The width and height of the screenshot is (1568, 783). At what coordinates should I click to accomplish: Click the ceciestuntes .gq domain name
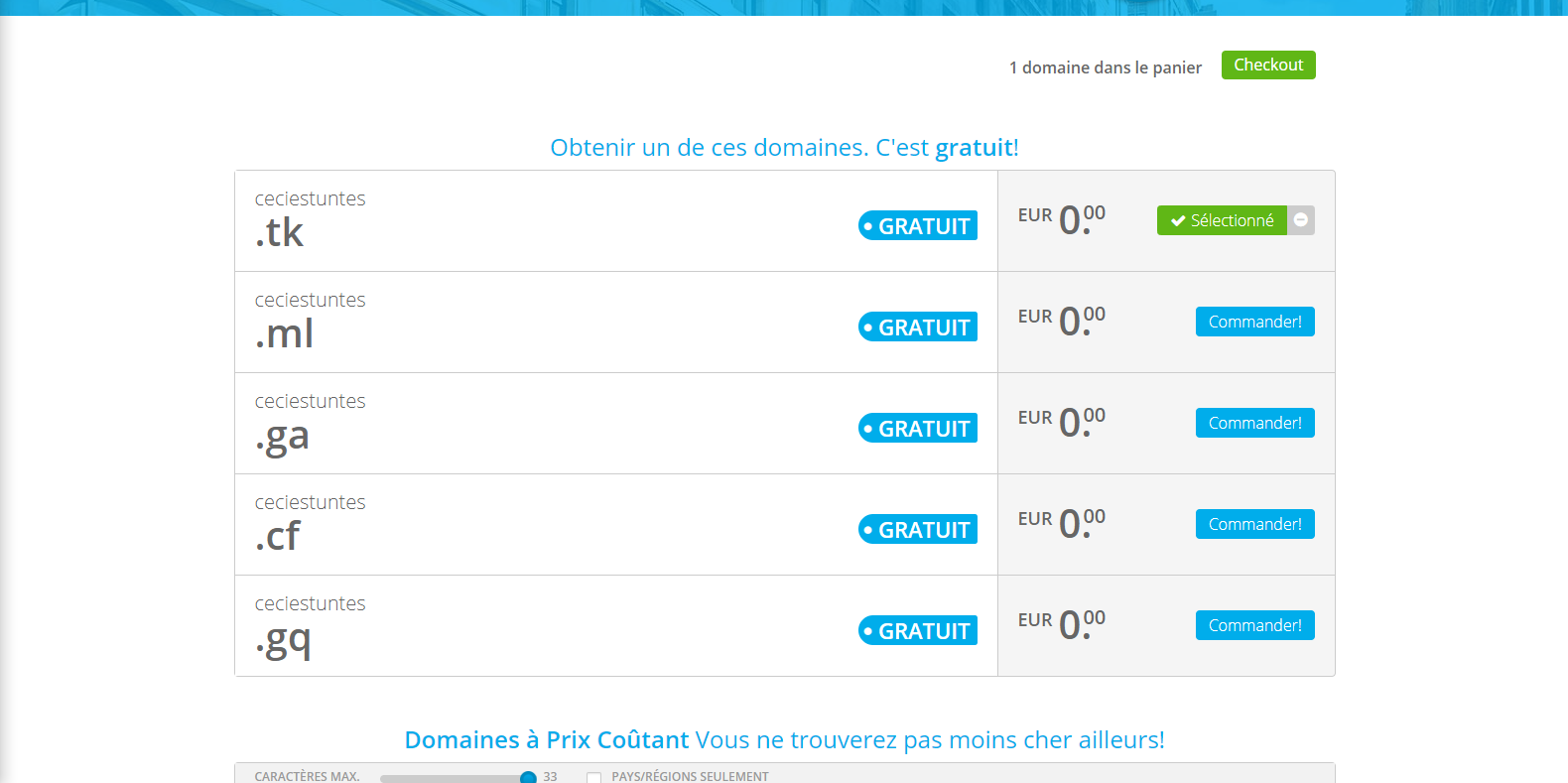[310, 625]
